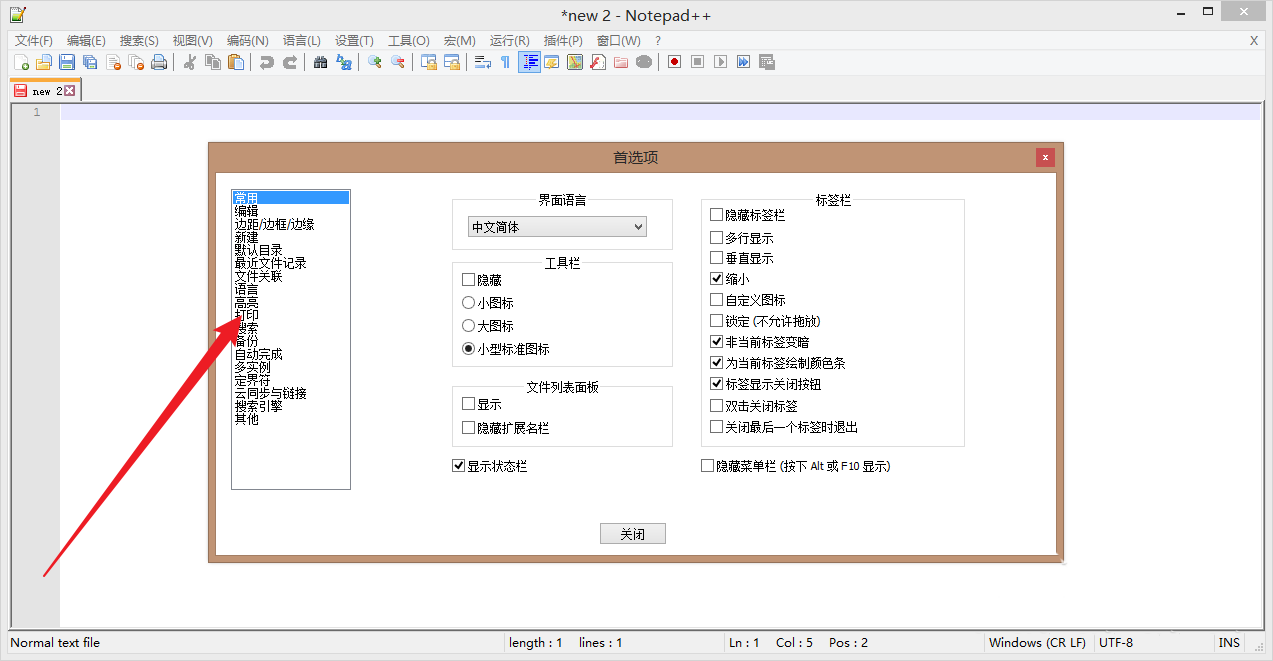Click the new 2 document tab
Screen dimensions: 1273x661
[x=44, y=89]
